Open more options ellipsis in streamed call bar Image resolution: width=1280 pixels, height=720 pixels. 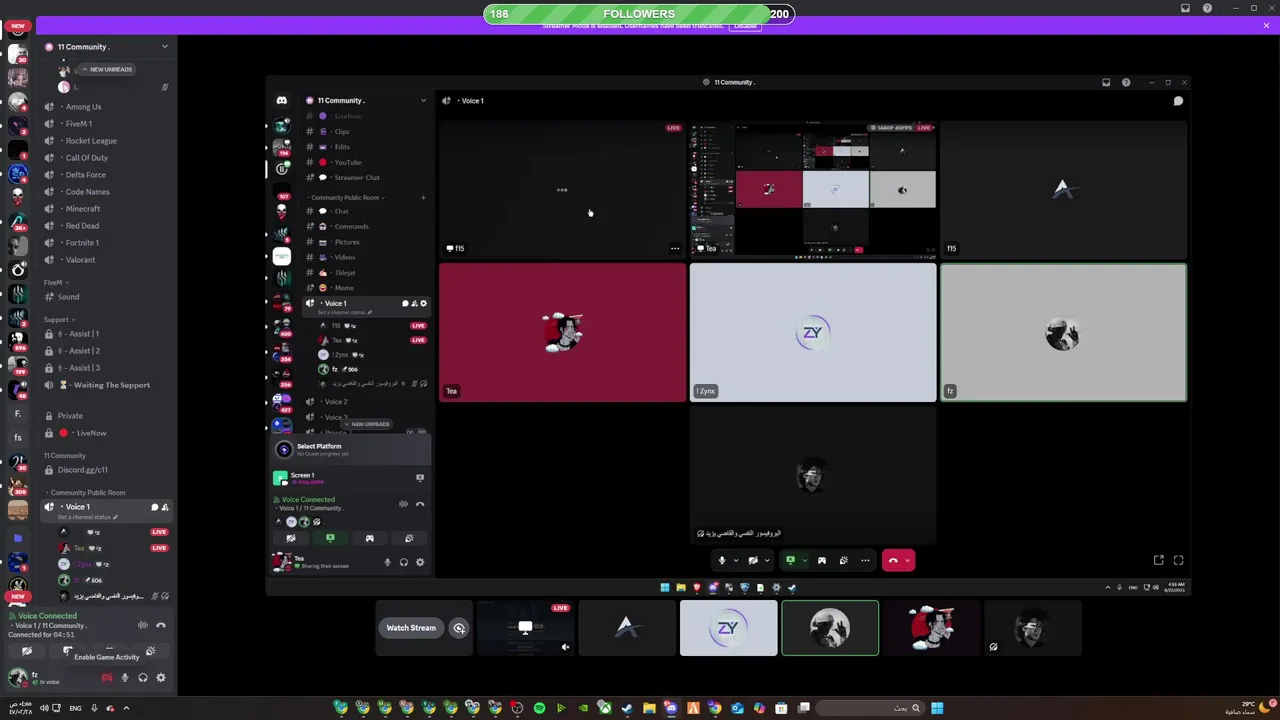pos(865,560)
